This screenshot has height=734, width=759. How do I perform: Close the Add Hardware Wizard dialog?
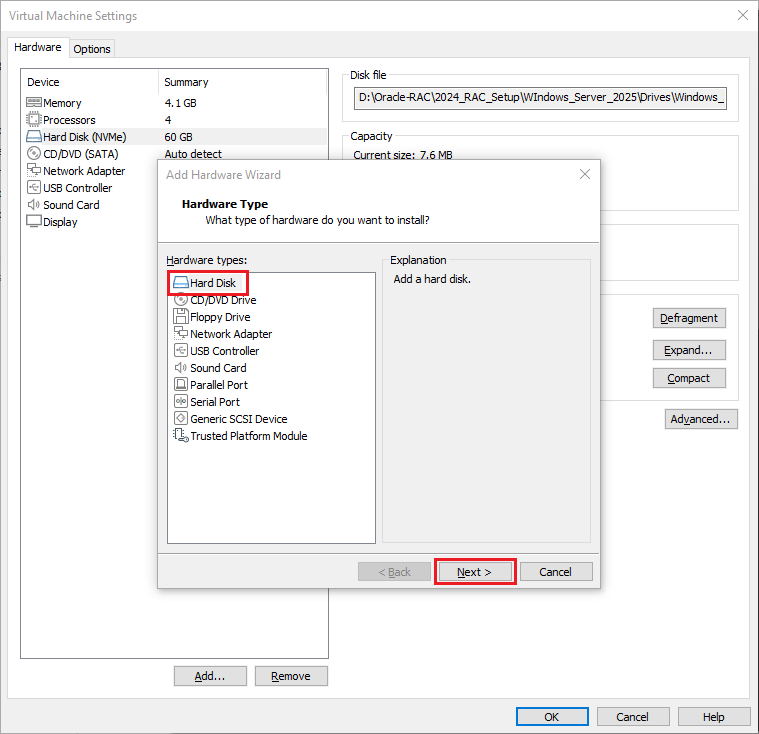click(585, 175)
